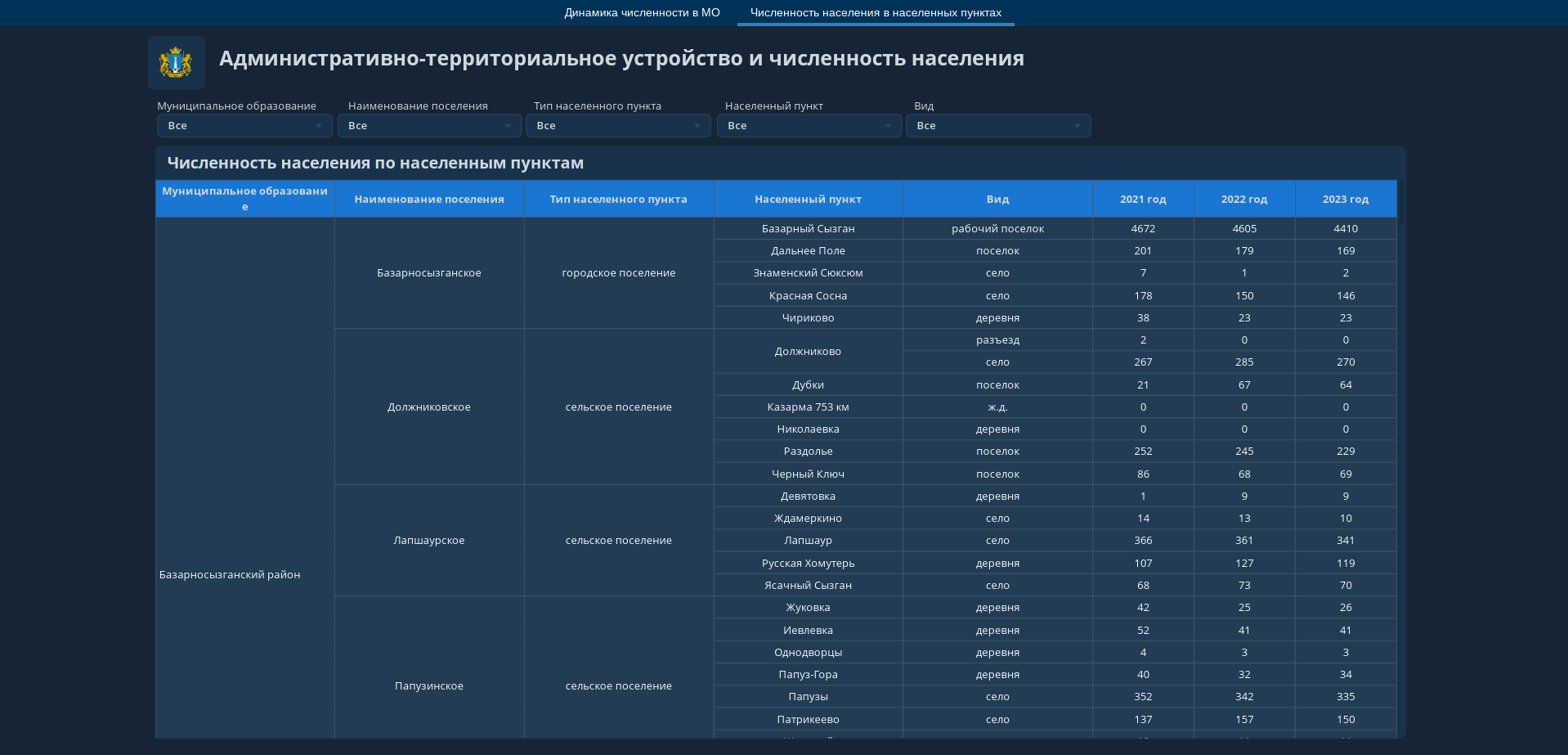Switch to Динамика численности в МО tab
The width and height of the screenshot is (1568, 755).
pyautogui.click(x=642, y=12)
